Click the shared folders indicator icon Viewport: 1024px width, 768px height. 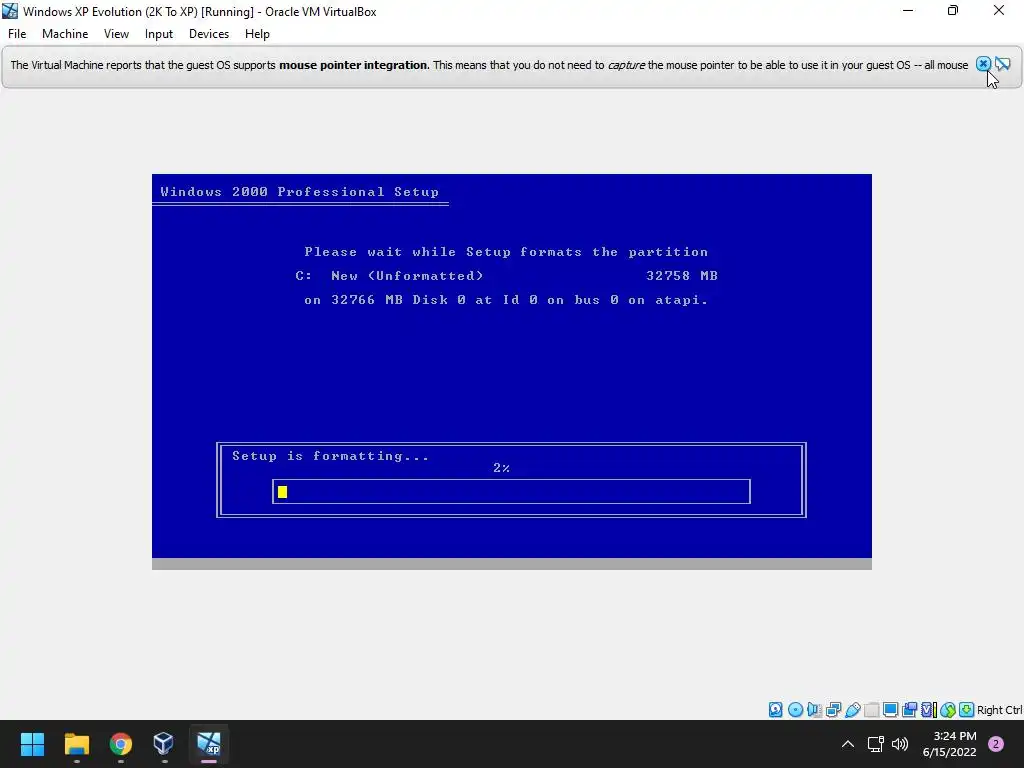click(871, 710)
